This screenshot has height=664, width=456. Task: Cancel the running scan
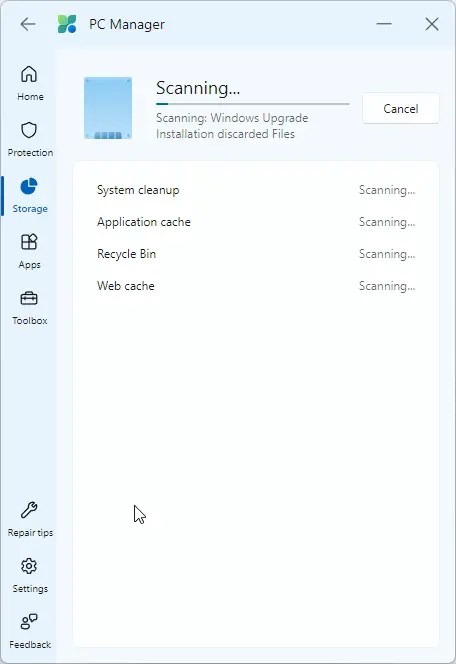pos(401,109)
